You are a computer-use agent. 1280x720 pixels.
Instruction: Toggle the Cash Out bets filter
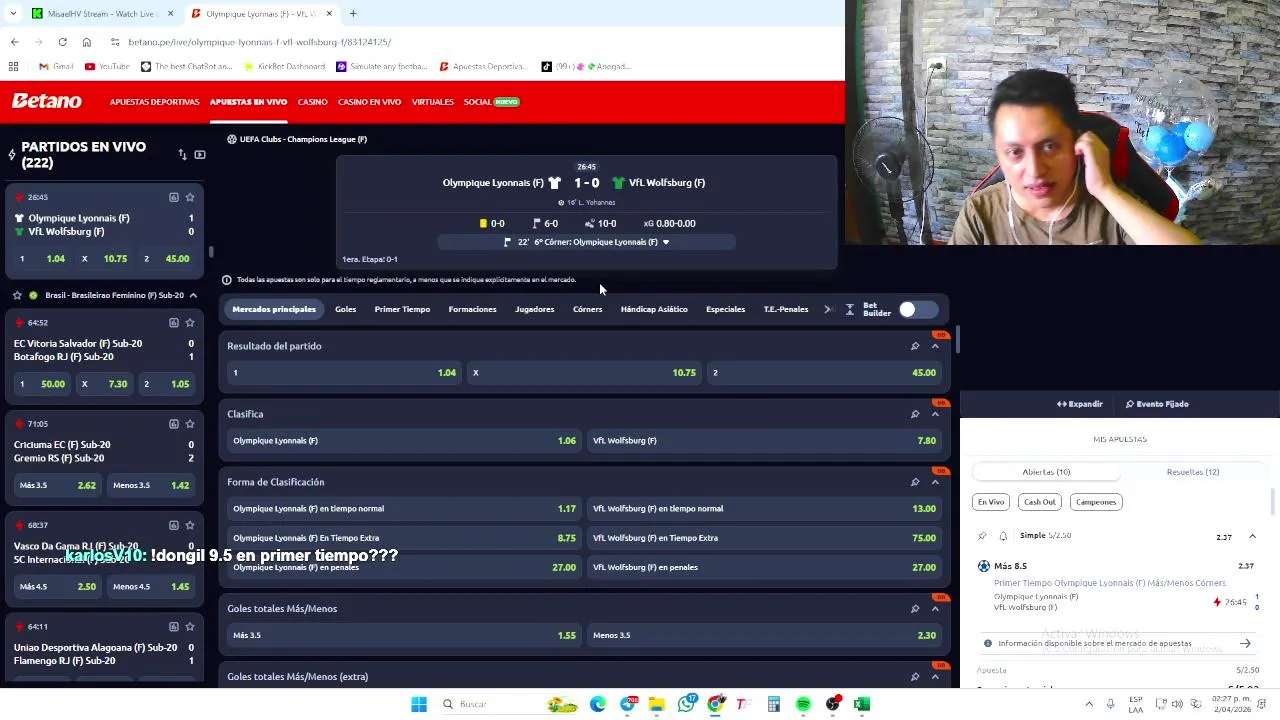click(x=1039, y=502)
